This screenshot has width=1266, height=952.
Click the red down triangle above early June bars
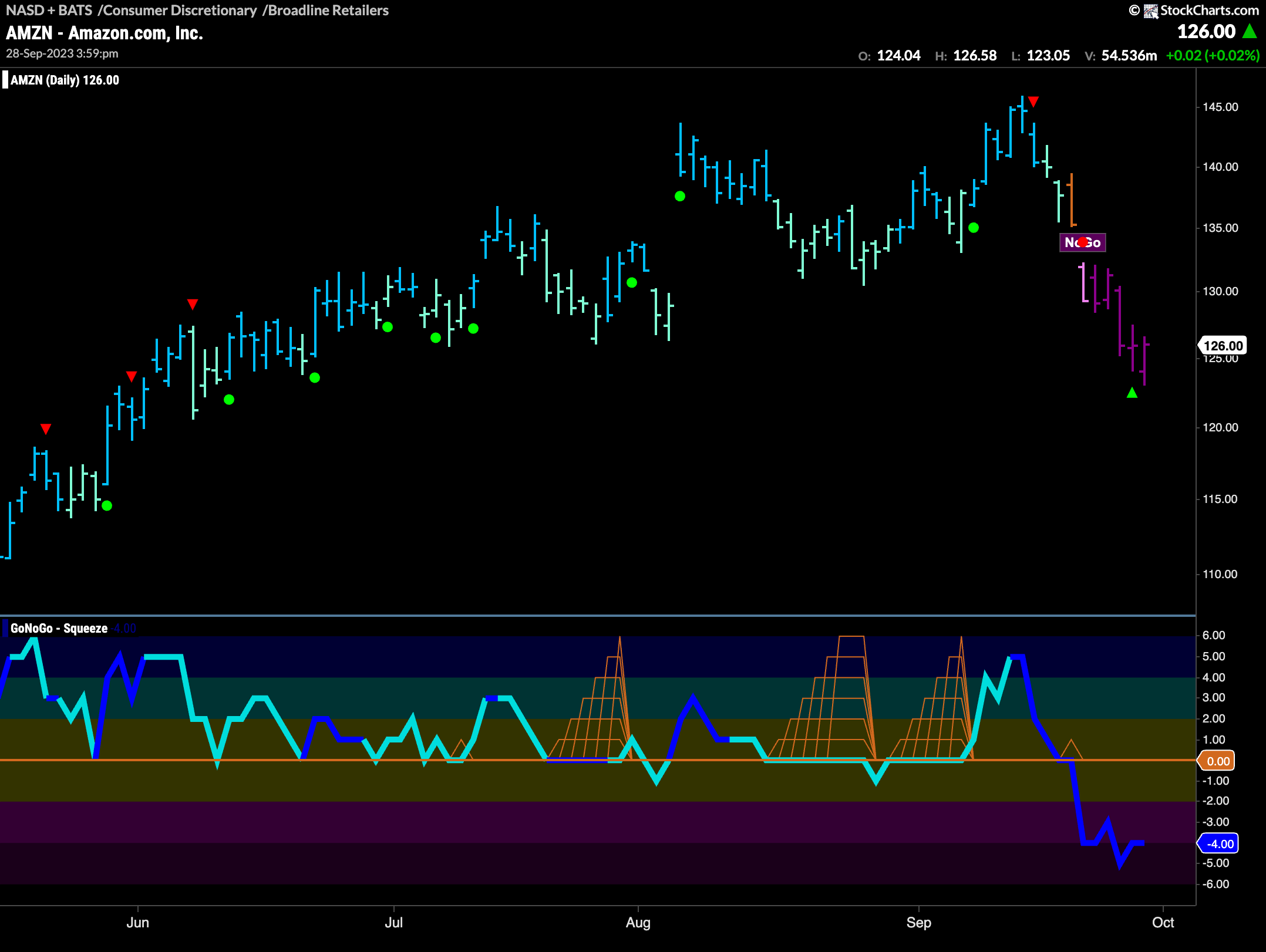click(x=132, y=376)
